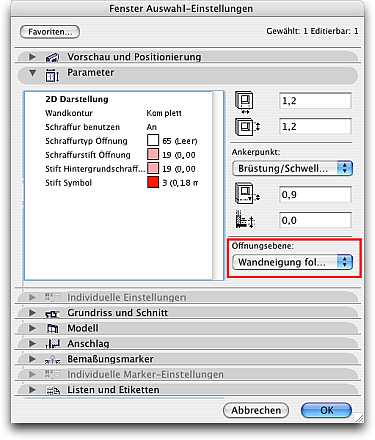Click the reveal depth icon beside 0,0
This screenshot has width=375, height=440.
coord(245,219)
